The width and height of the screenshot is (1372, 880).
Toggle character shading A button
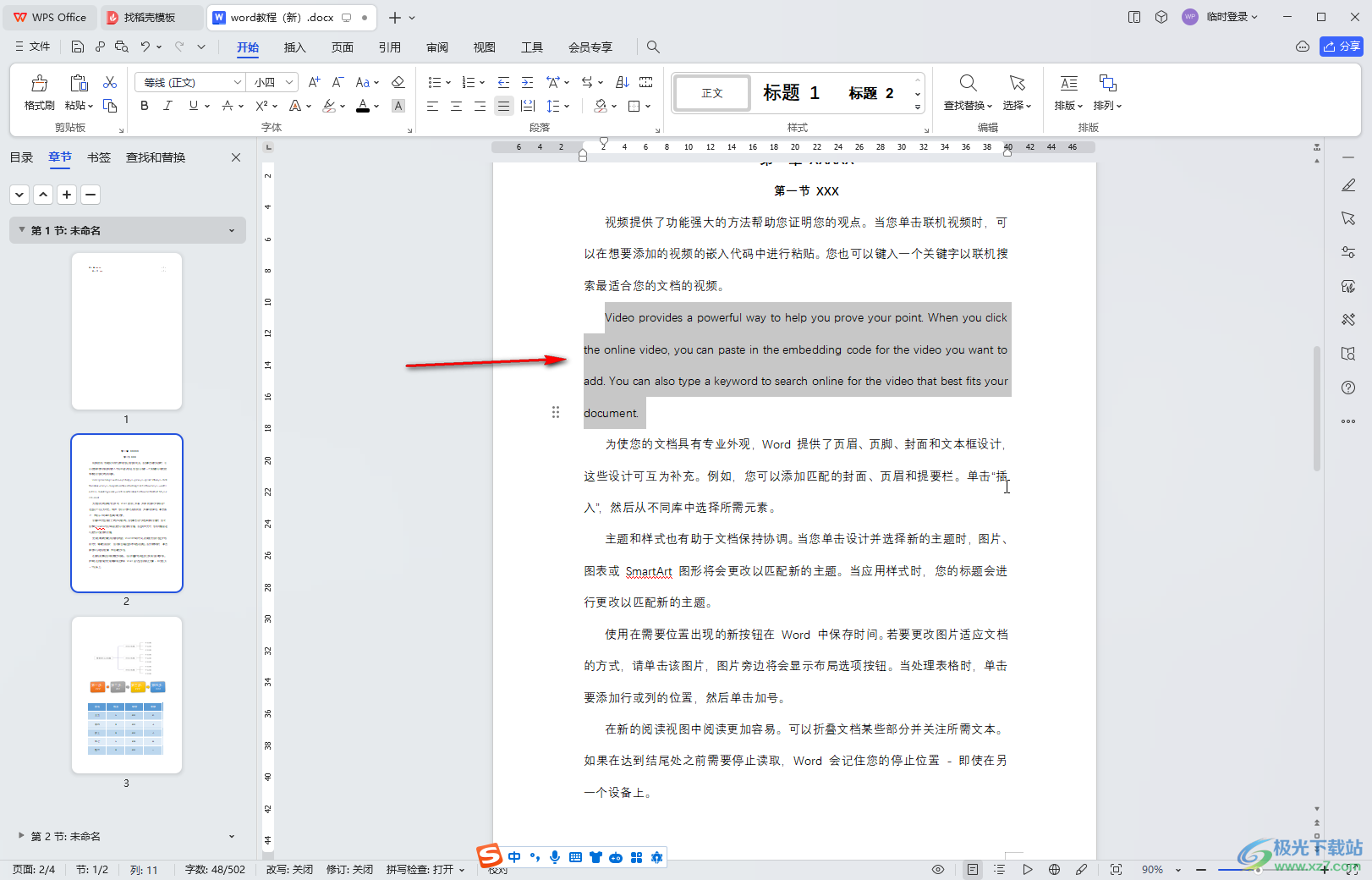(398, 106)
